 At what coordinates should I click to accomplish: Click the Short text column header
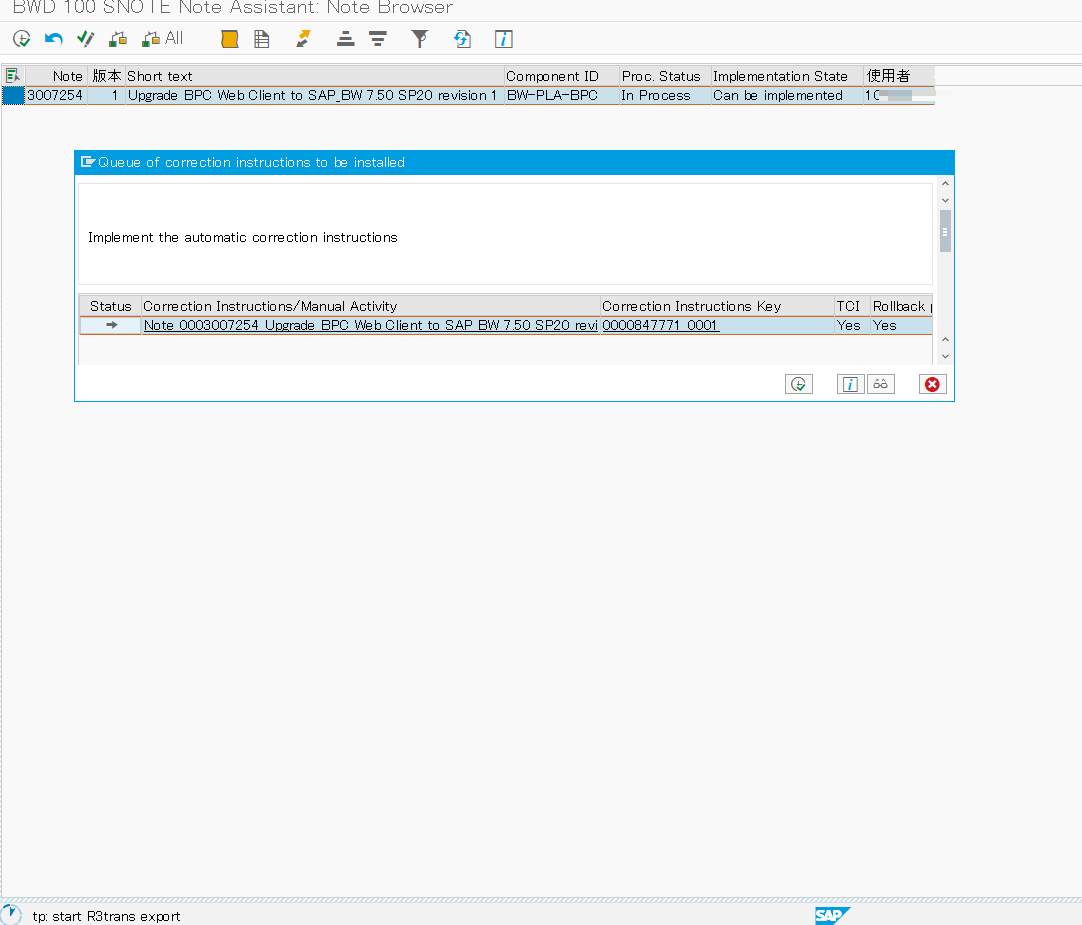tap(315, 76)
